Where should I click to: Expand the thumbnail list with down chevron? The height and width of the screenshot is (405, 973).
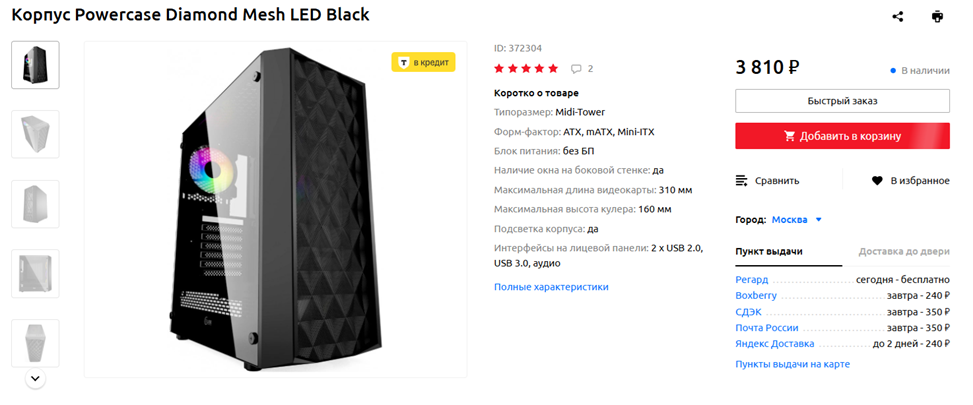pyautogui.click(x=35, y=379)
